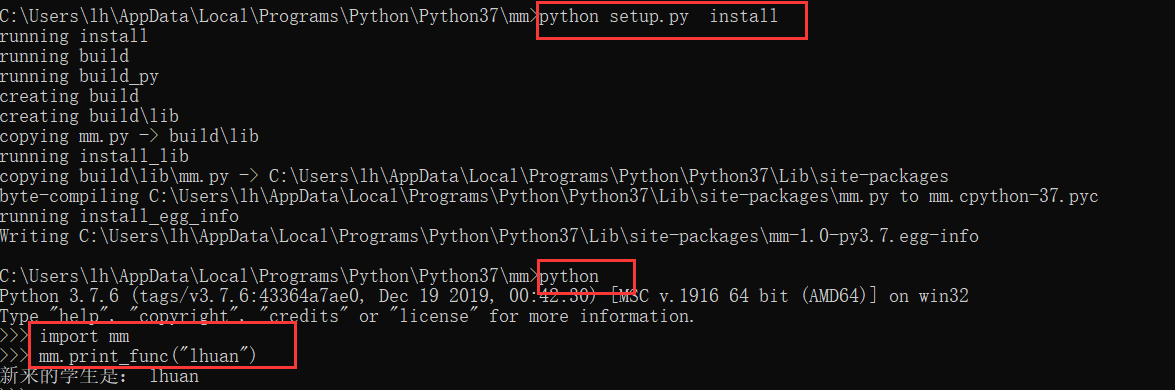Click the 'creating build\lib' line

[x=89, y=116]
